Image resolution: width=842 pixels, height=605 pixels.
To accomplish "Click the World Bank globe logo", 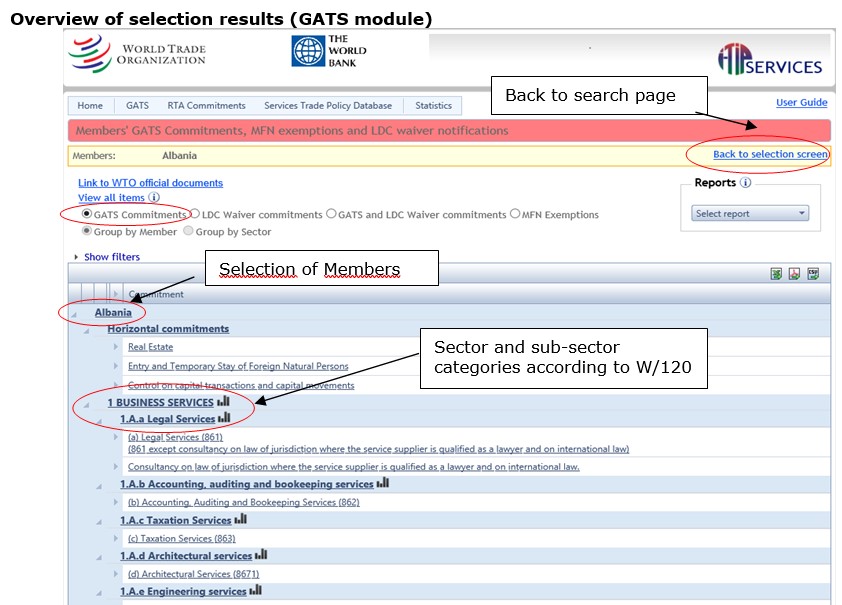I will (308, 51).
